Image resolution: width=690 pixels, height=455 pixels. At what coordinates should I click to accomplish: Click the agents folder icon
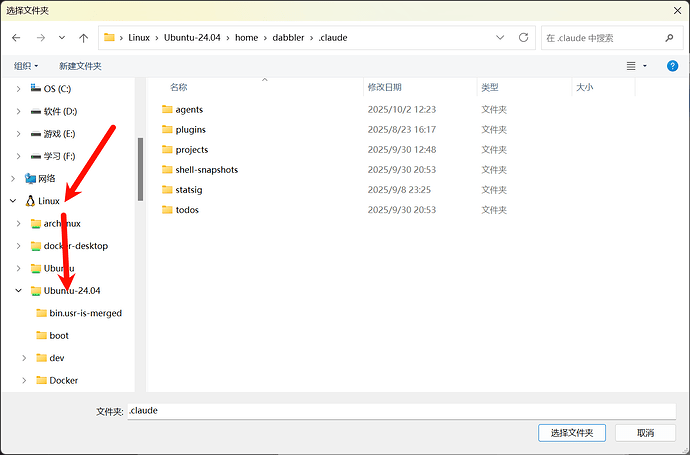pos(167,110)
